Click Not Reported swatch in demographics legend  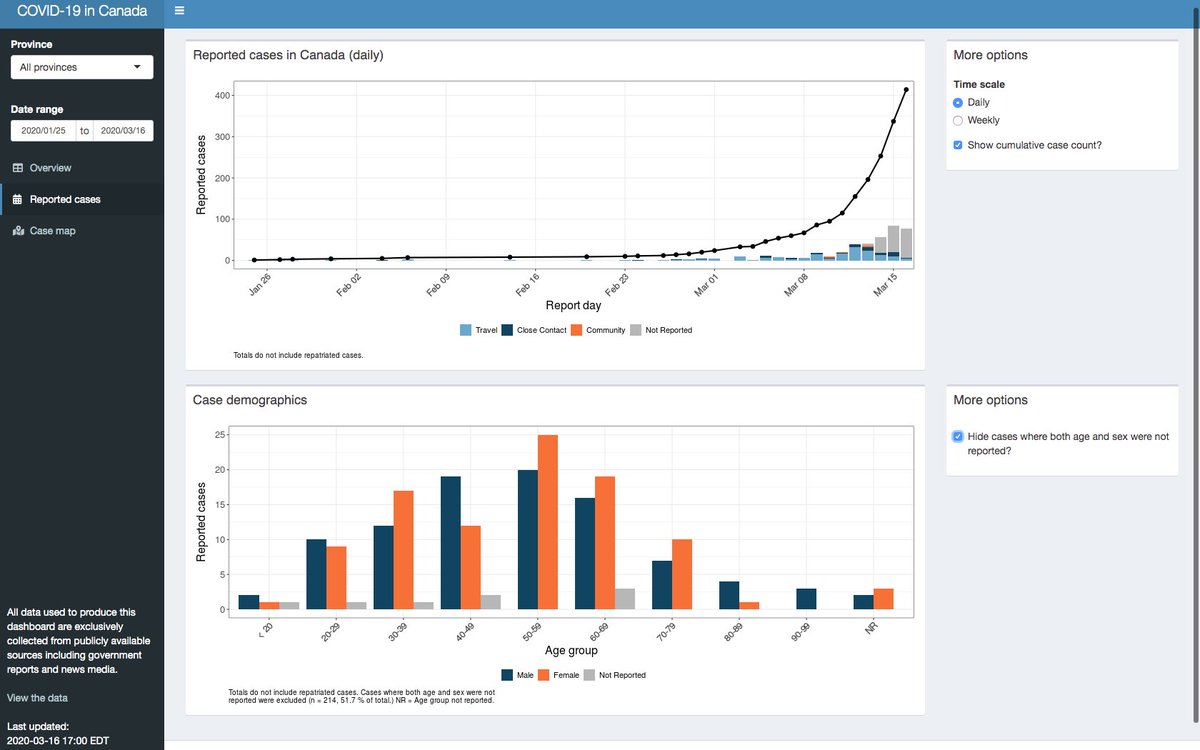point(590,675)
